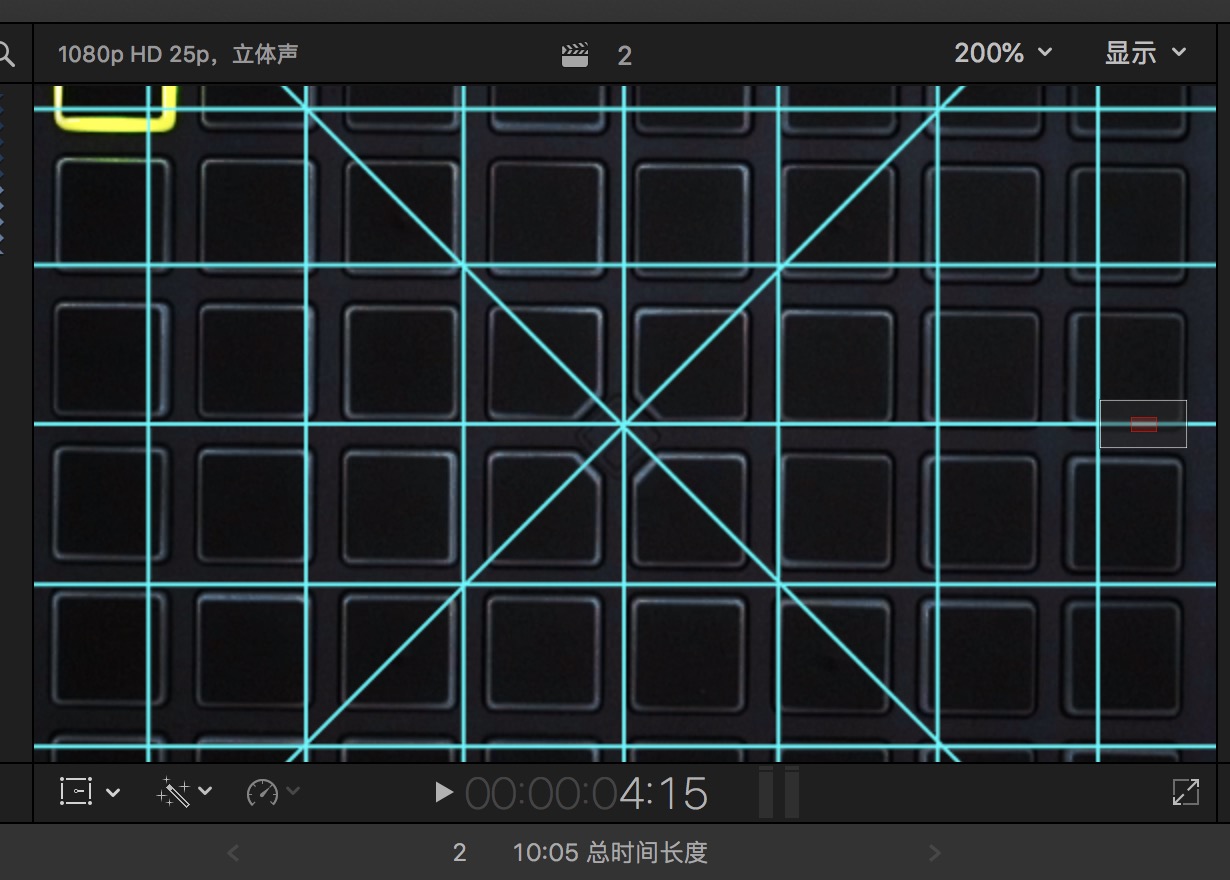Go to next edit with right arrow

[935, 853]
